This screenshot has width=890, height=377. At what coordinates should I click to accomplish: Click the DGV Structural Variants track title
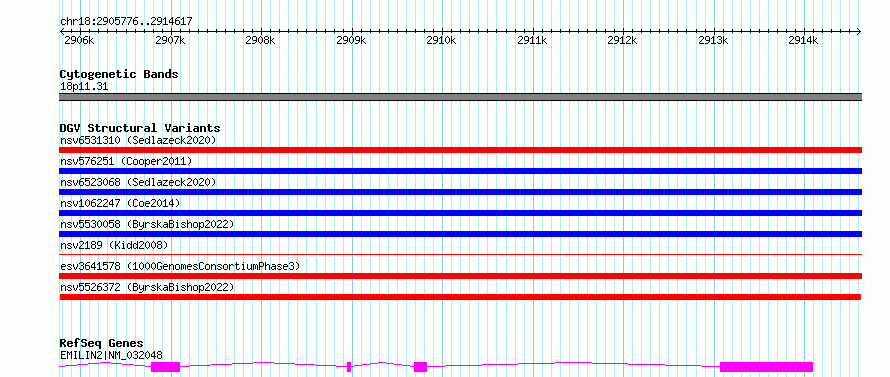click(x=140, y=128)
